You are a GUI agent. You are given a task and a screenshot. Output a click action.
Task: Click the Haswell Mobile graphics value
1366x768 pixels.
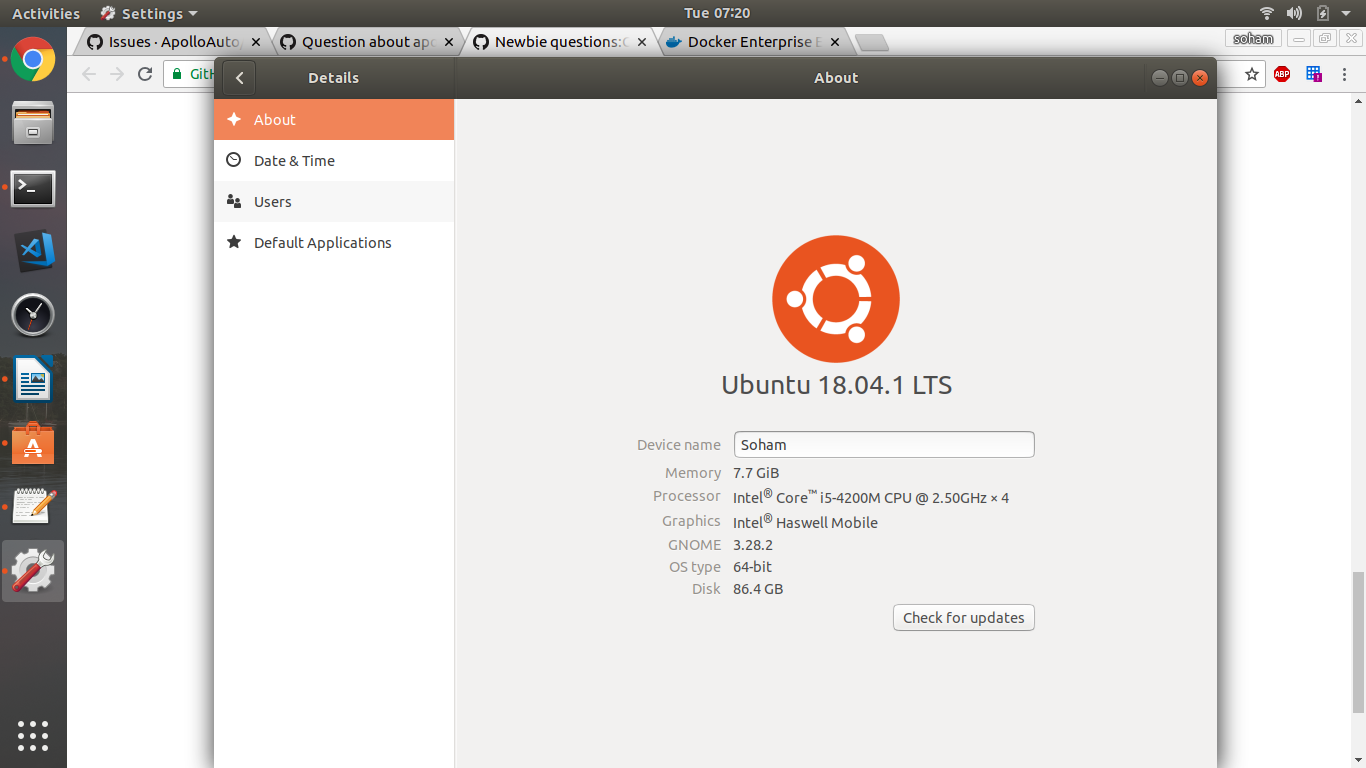[805, 522]
